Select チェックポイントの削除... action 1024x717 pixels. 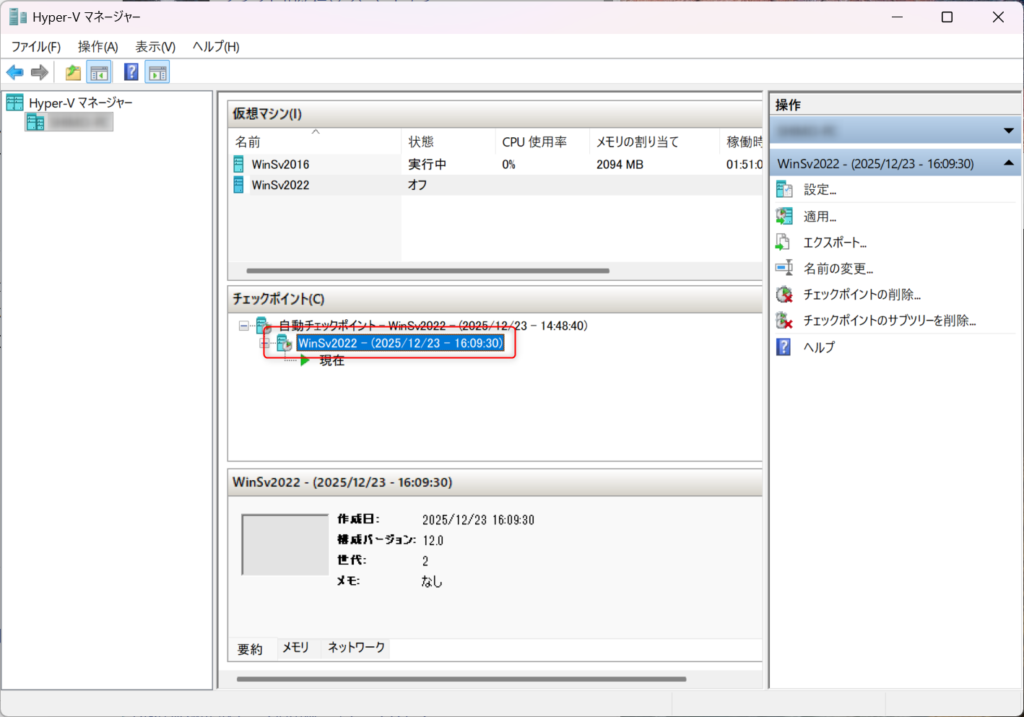tap(861, 294)
